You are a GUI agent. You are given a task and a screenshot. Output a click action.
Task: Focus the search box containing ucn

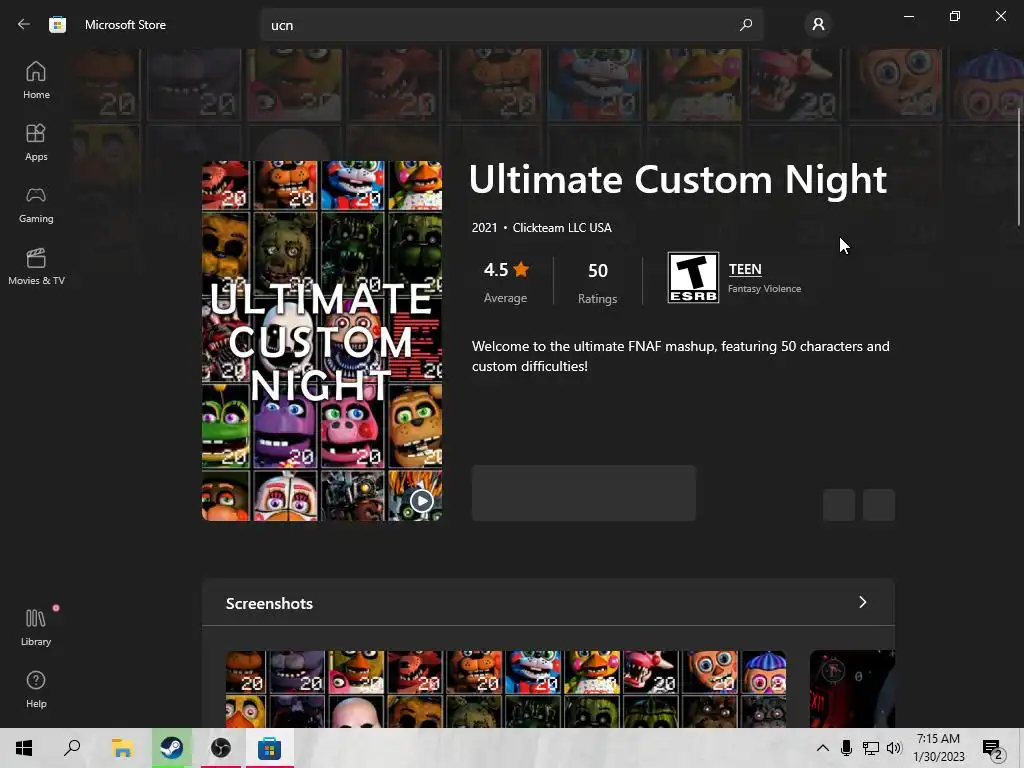(511, 25)
